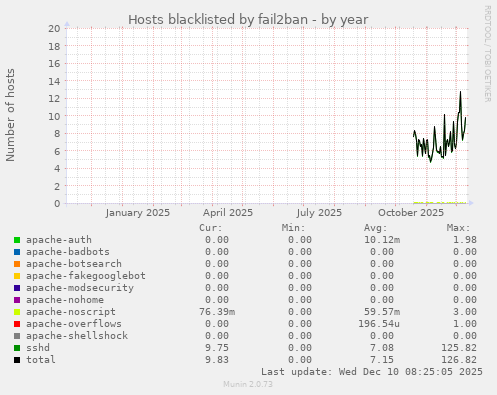Click the apache-noscript lime swatch
Viewport: 497px width, 395px height.
(17, 312)
